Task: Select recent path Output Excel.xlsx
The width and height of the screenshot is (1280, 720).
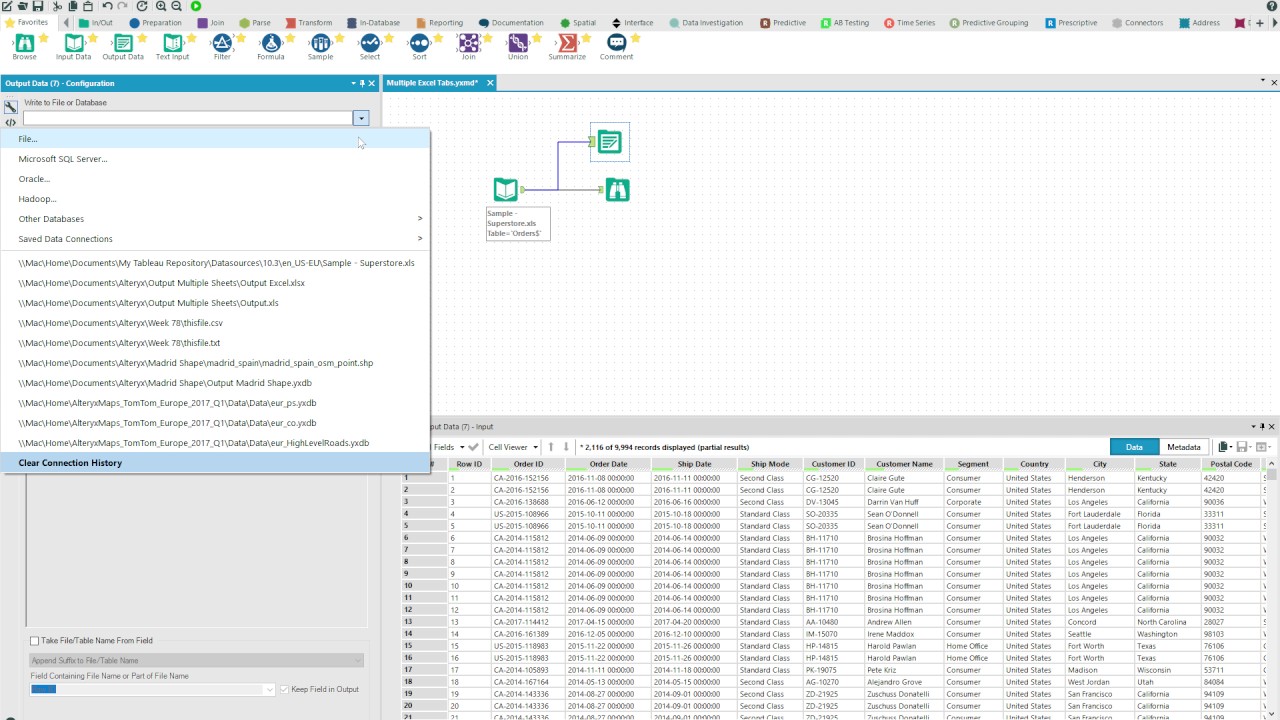Action: pos(215,283)
